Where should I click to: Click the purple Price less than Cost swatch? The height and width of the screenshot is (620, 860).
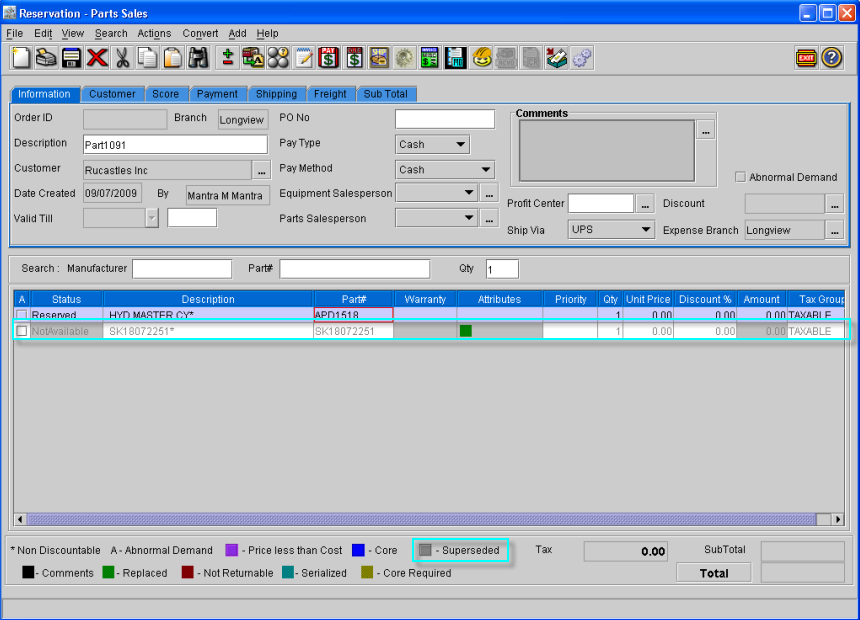pyautogui.click(x=232, y=550)
